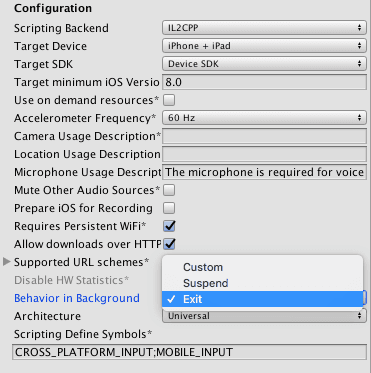Screen dimensions: 371x373
Task: Enable Mute Other Audio Sources checkbox
Action: pos(169,190)
